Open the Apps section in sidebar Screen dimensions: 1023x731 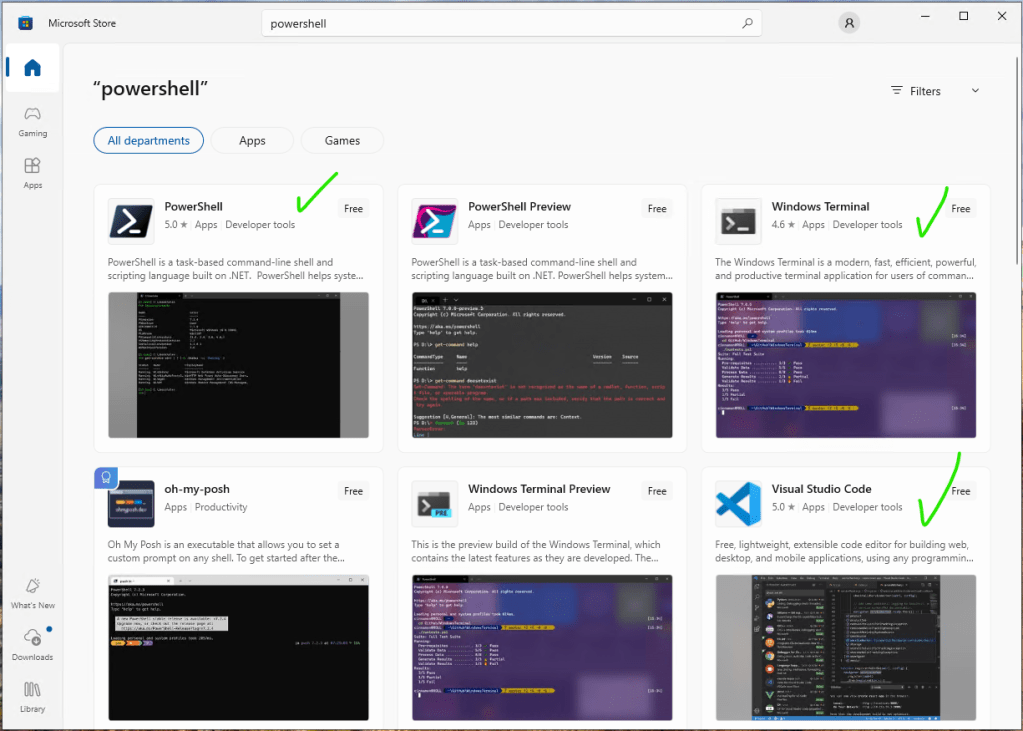pos(32,173)
